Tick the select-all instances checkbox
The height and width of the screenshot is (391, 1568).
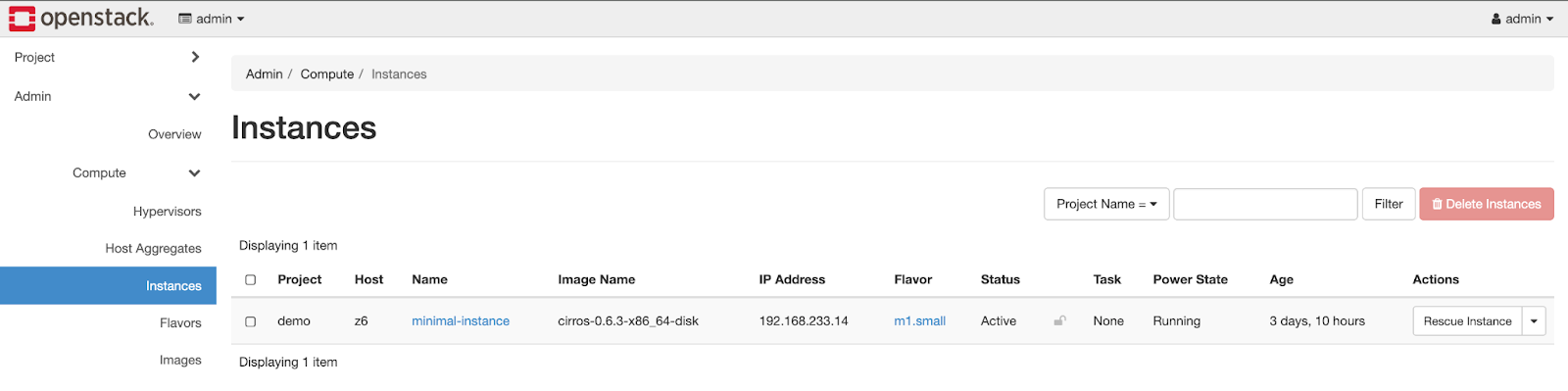250,279
